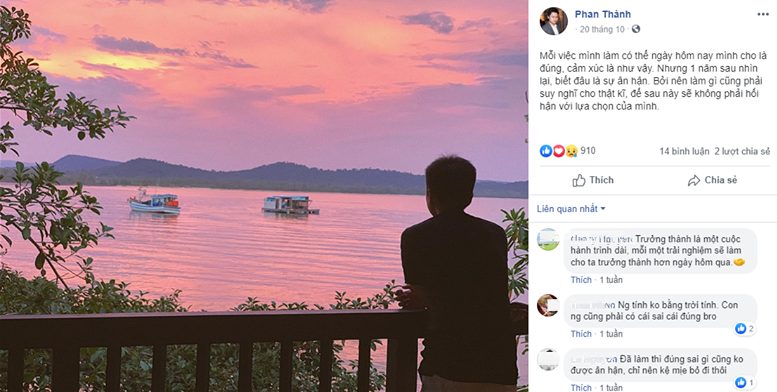This screenshot has height=392, width=777.
Task: Click the second commenter's avatar
Action: pyautogui.click(x=548, y=305)
